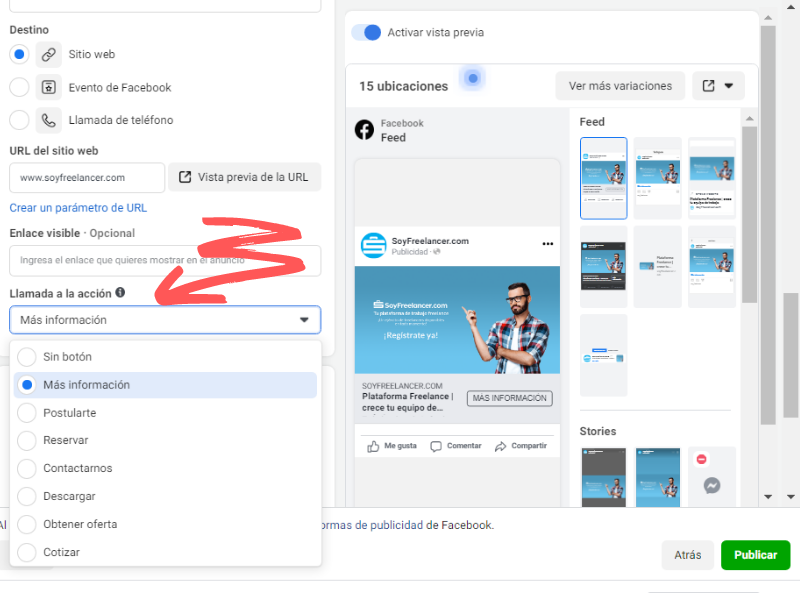Choose the Descargar call-to-action option

165,496
